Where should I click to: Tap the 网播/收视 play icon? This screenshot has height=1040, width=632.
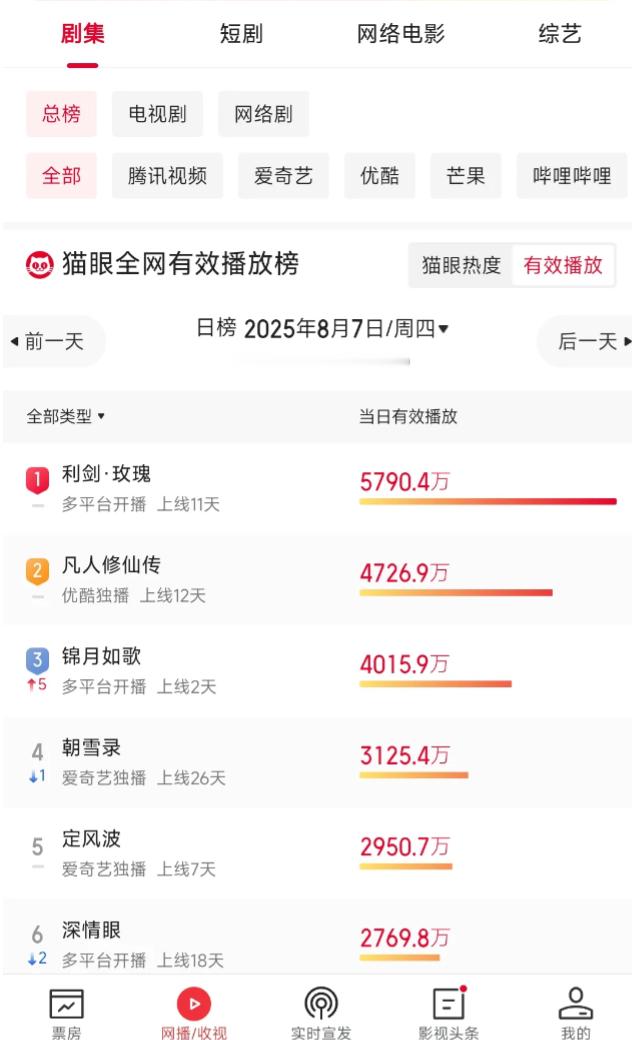pyautogui.click(x=194, y=1004)
